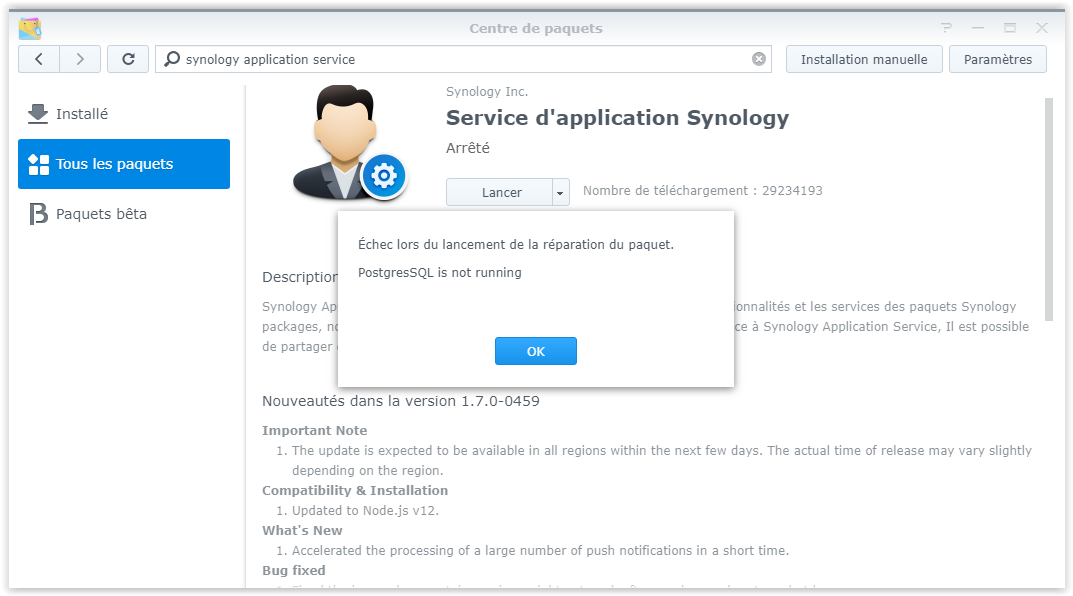The width and height of the screenshot is (1073, 596).
Task: Click the Installé download icon
Action: tap(38, 114)
